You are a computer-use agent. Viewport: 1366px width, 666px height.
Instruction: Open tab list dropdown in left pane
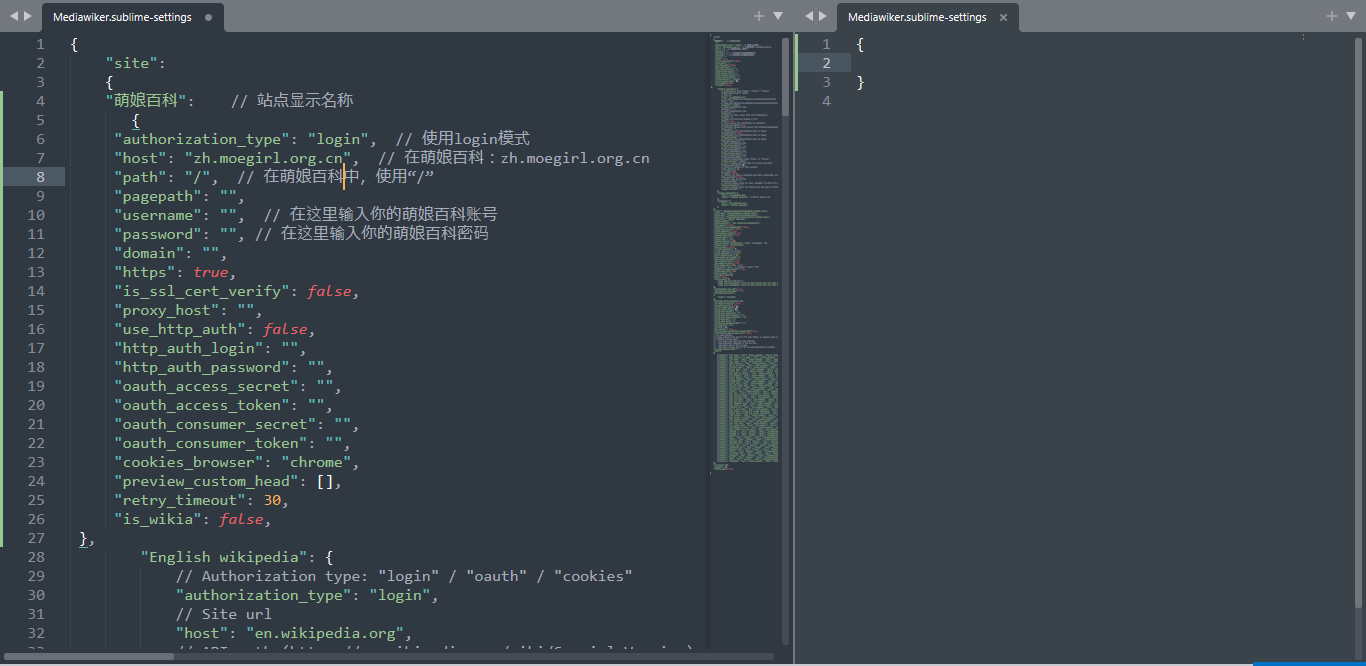click(778, 16)
